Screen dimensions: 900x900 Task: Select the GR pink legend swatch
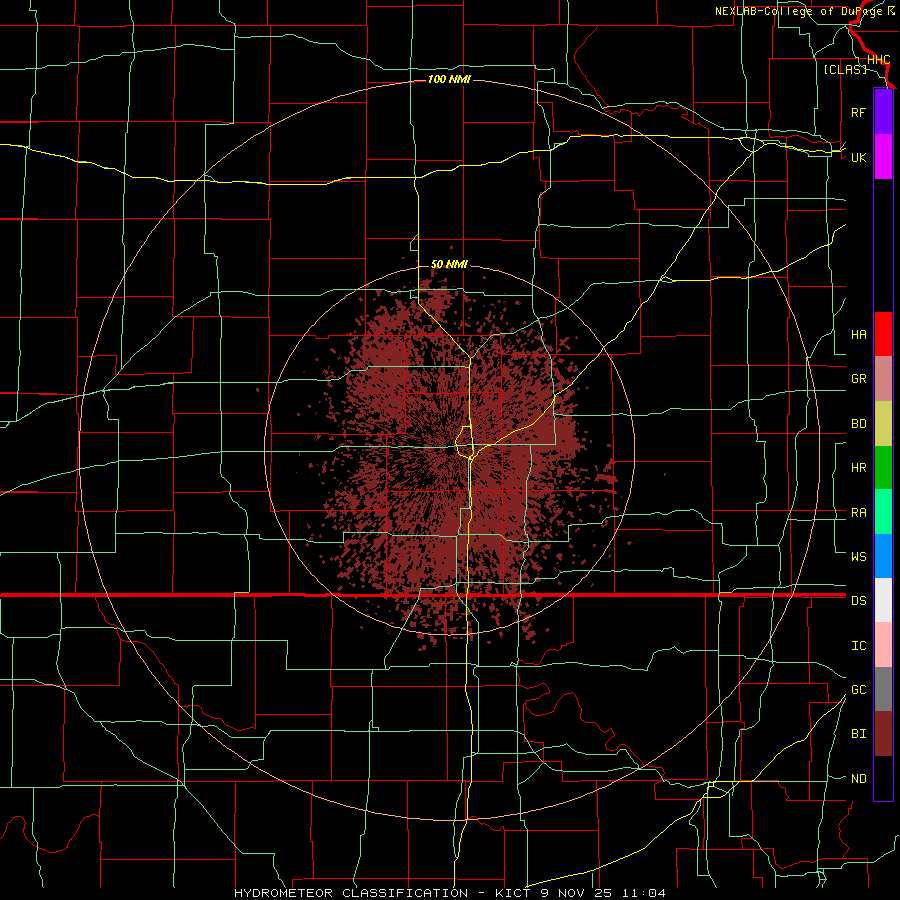[x=883, y=379]
